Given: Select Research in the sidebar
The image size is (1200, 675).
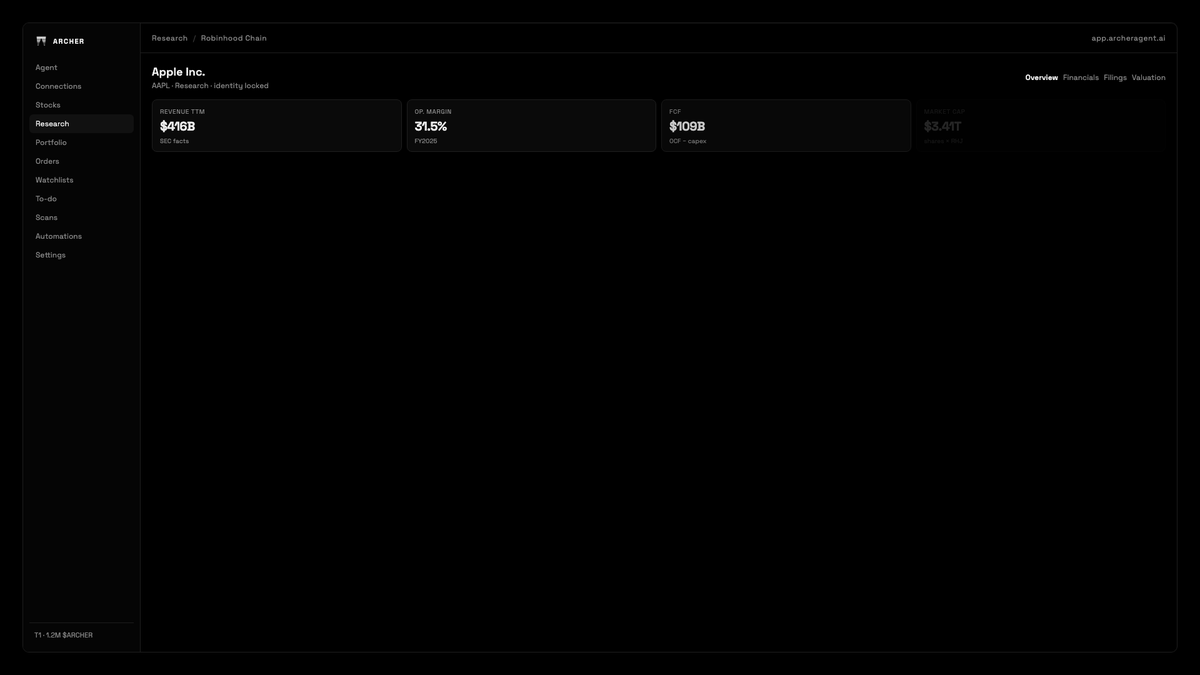Looking at the screenshot, I should pyautogui.click(x=81, y=124).
